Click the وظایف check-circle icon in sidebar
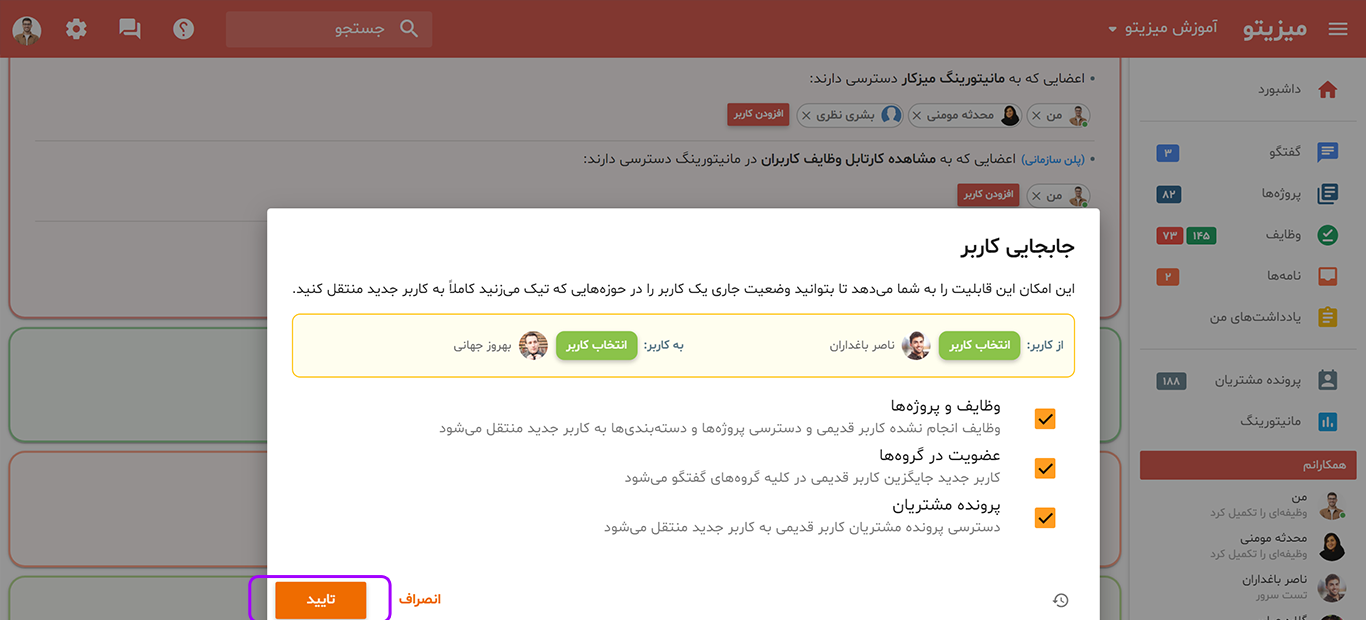The width and height of the screenshot is (1366, 620). coord(1328,235)
